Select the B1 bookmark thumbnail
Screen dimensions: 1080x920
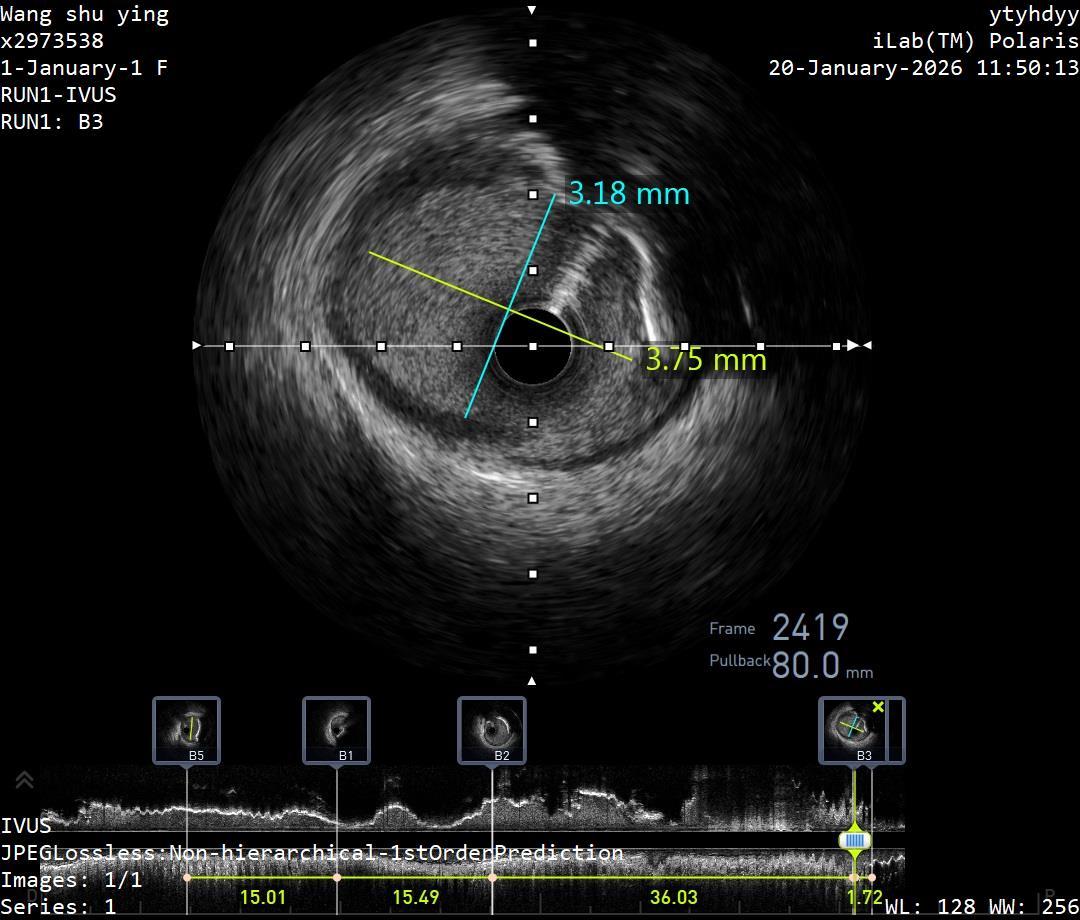[x=337, y=730]
